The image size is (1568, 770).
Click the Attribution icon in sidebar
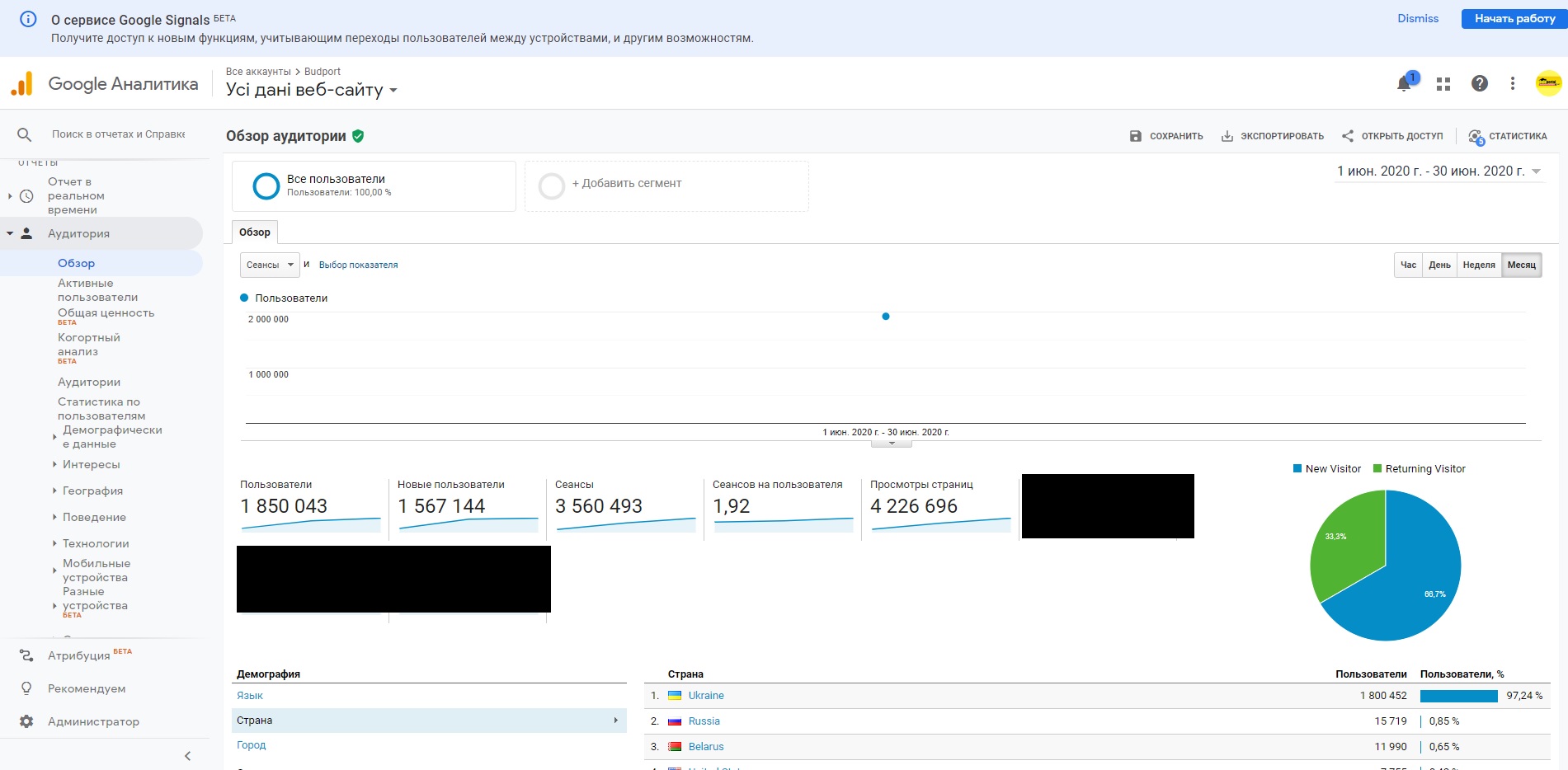tap(26, 655)
